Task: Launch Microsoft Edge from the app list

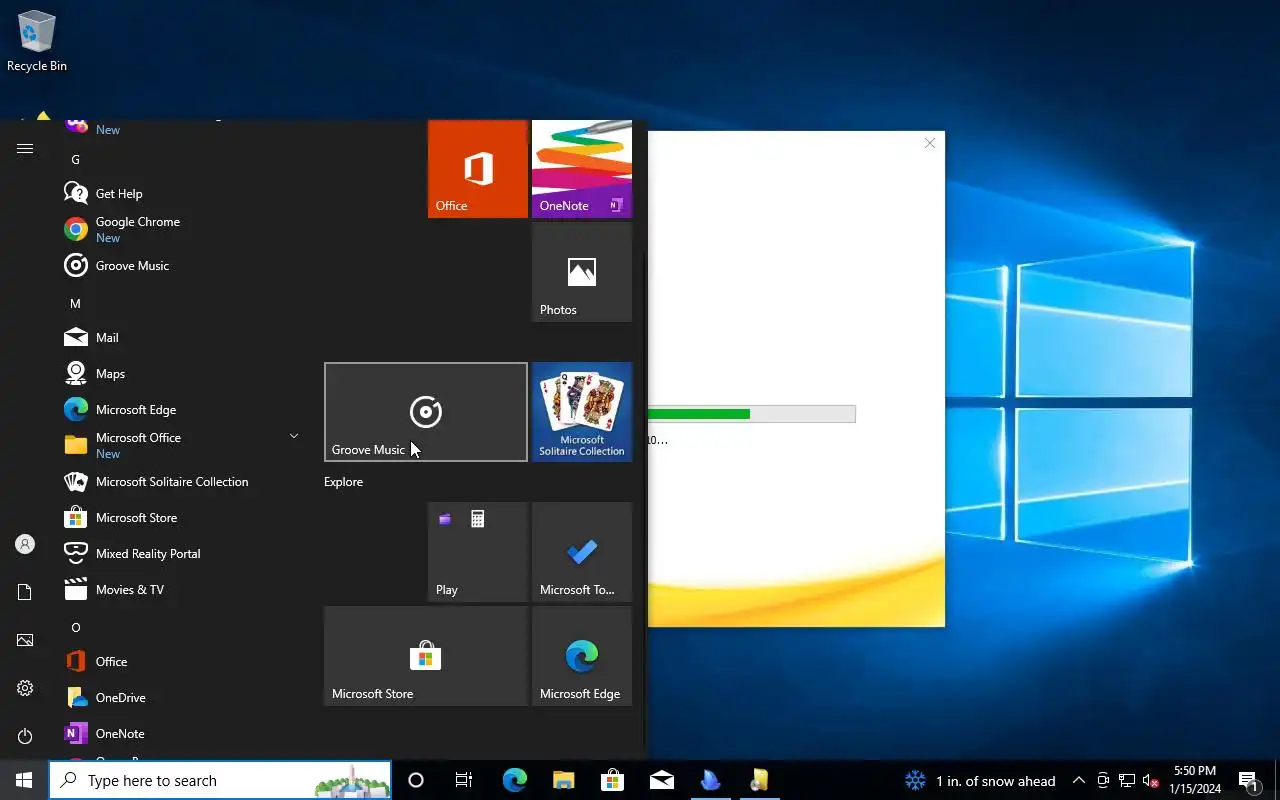Action: 180,410
